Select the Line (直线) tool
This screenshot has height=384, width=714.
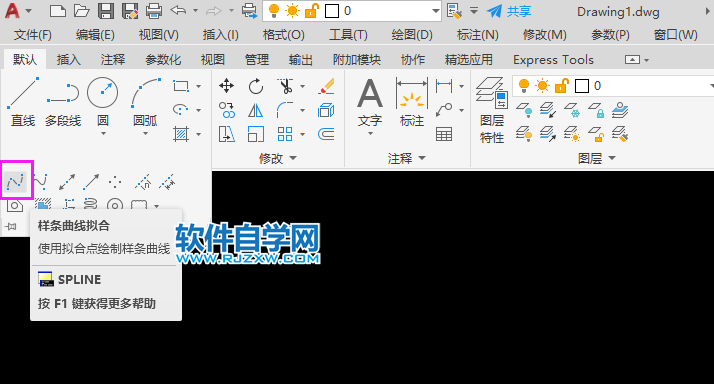pyautogui.click(x=23, y=101)
